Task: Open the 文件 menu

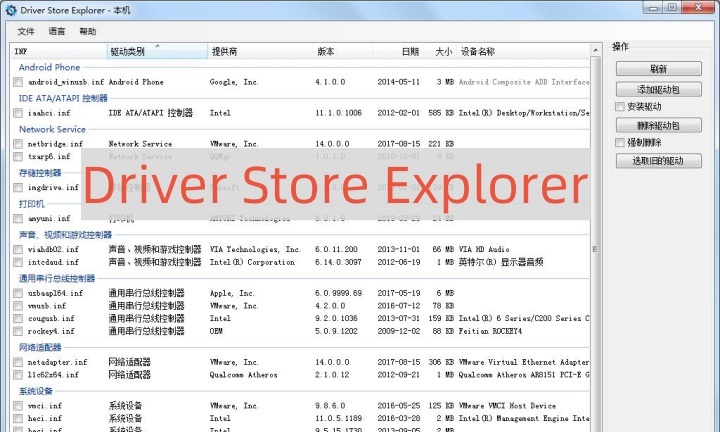Action: (x=26, y=31)
